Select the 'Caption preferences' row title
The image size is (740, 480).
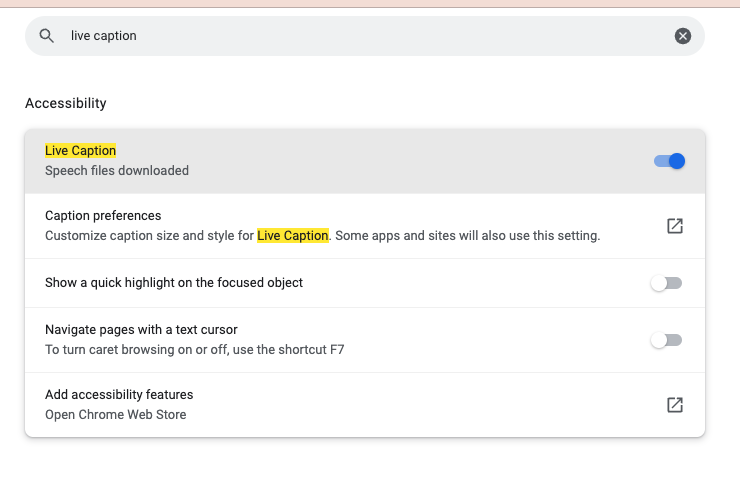103,216
